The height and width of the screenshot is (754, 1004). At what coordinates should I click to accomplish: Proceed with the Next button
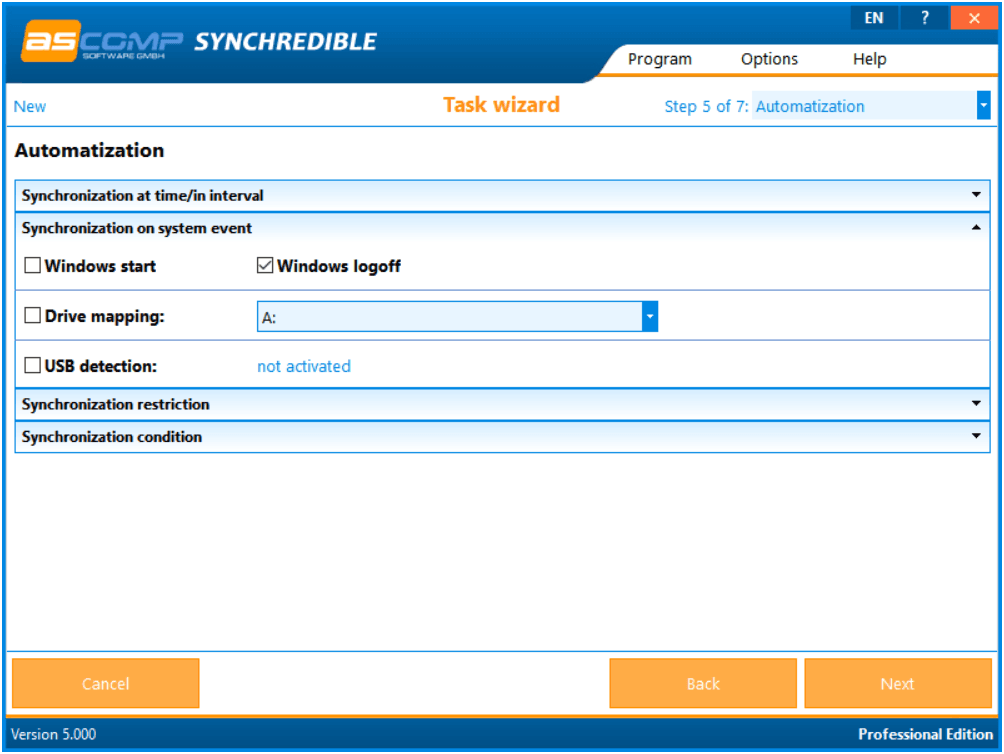[x=898, y=684]
